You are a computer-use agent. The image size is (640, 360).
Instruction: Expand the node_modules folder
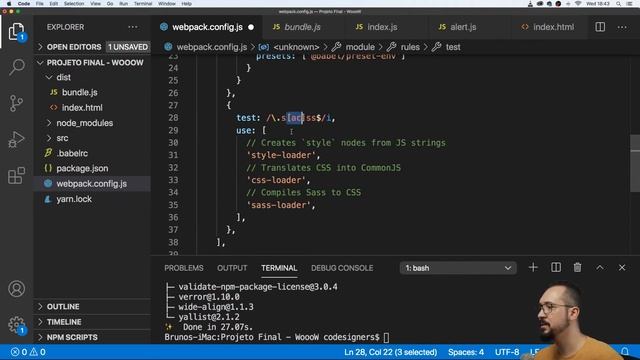click(92, 123)
